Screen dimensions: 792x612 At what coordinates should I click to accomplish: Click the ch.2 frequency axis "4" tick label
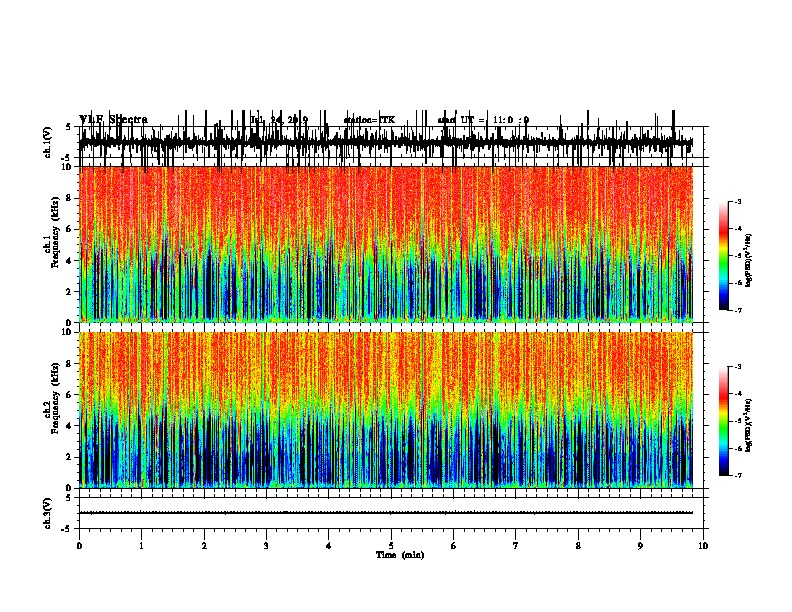(x=69, y=426)
